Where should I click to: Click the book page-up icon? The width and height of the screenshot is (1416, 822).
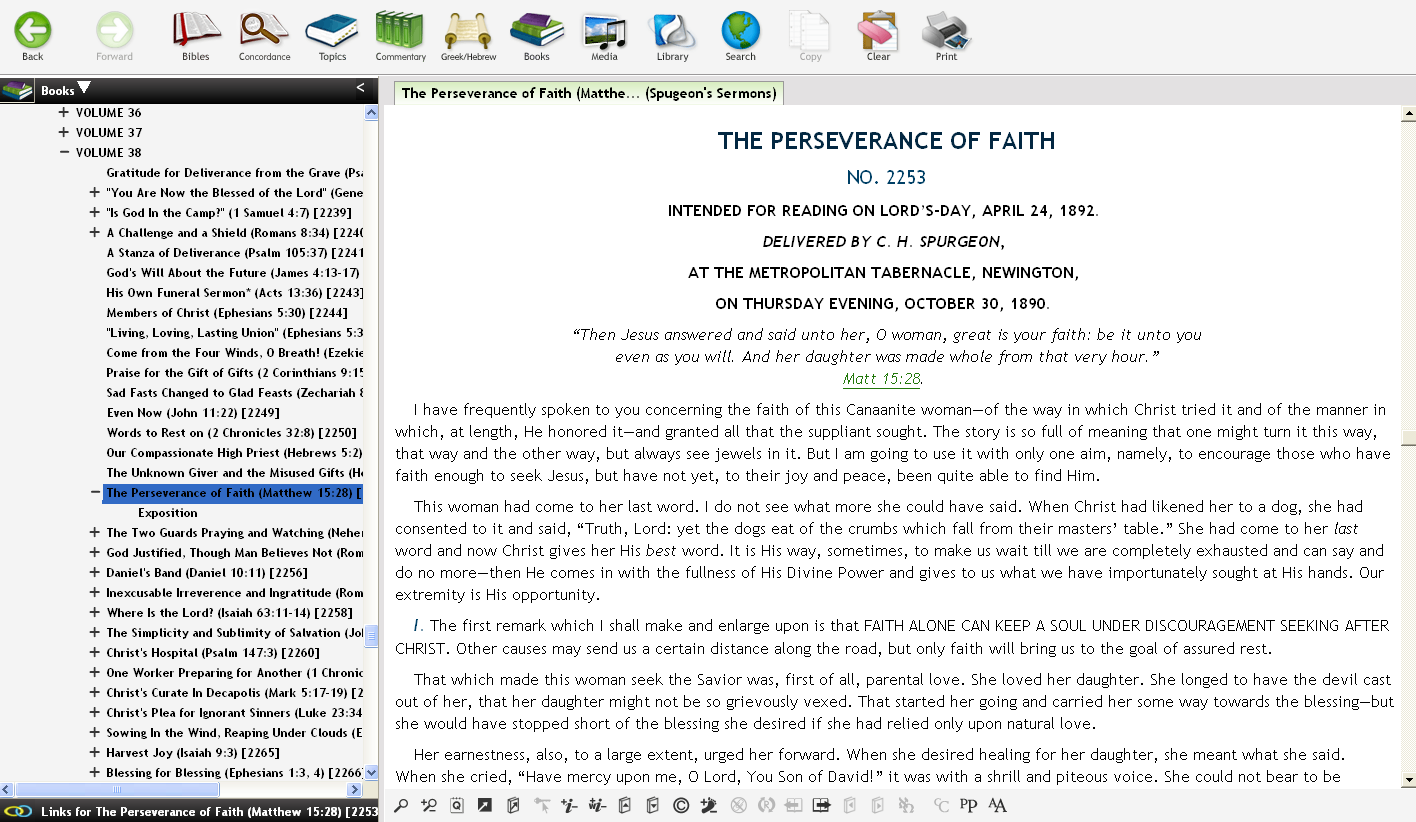(x=625, y=805)
